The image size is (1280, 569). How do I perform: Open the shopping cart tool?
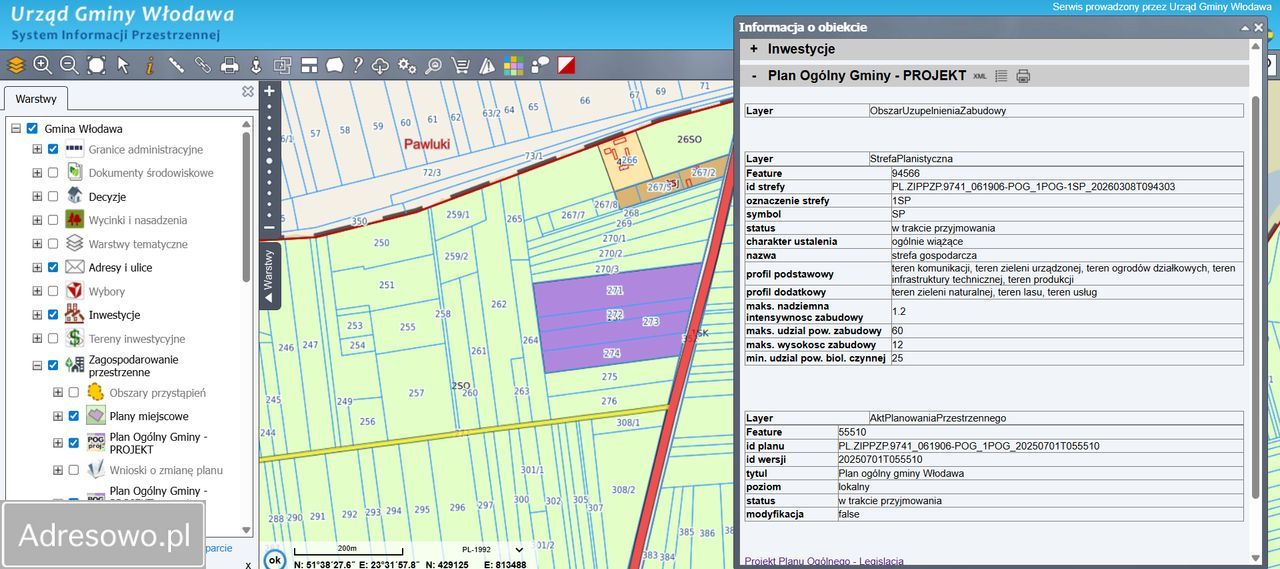pyautogui.click(x=460, y=66)
